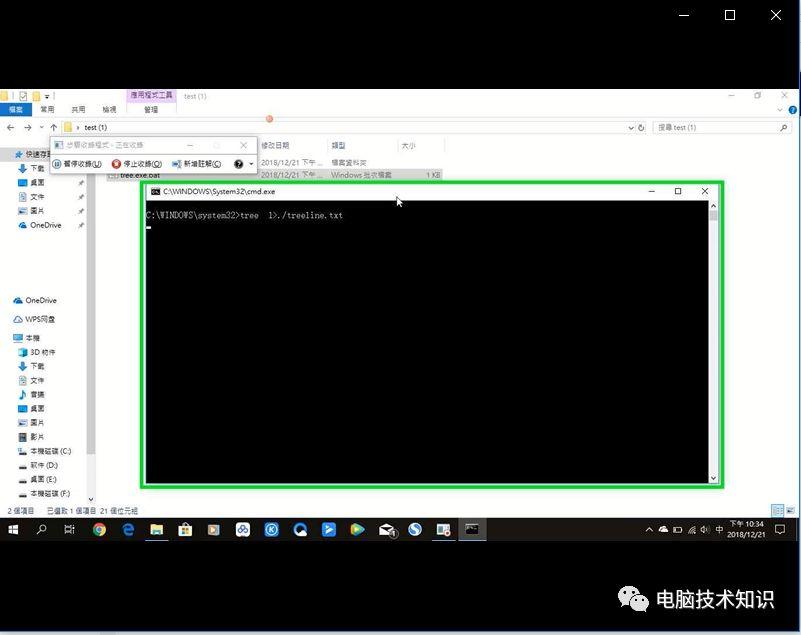The image size is (801, 635).
Task: Select the tree.exe.bat file
Action: coord(140,175)
